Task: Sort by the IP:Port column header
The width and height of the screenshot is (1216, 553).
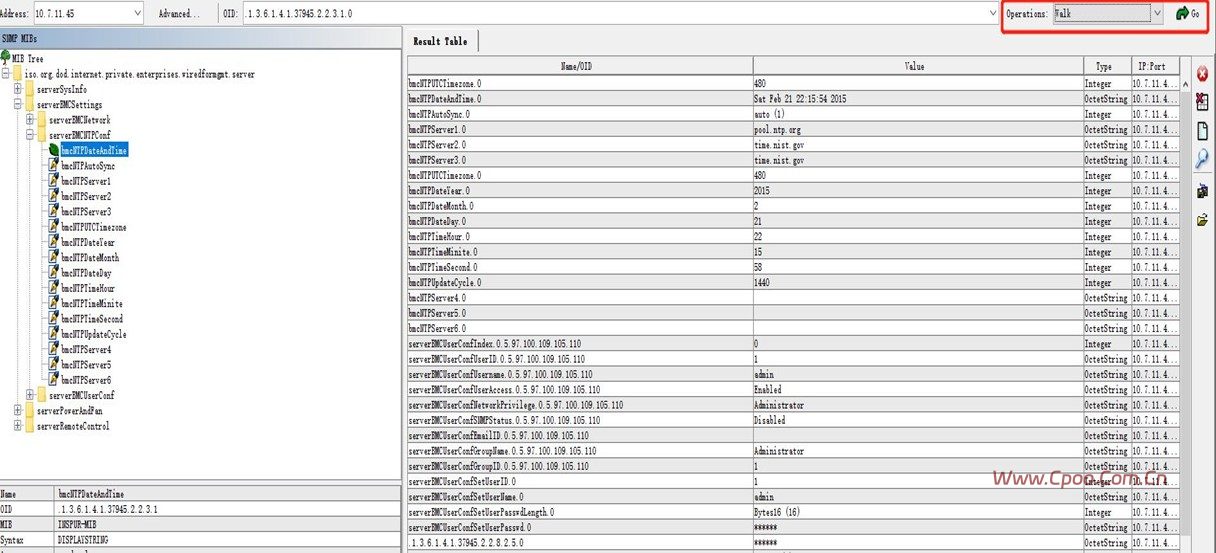Action: (x=1155, y=66)
